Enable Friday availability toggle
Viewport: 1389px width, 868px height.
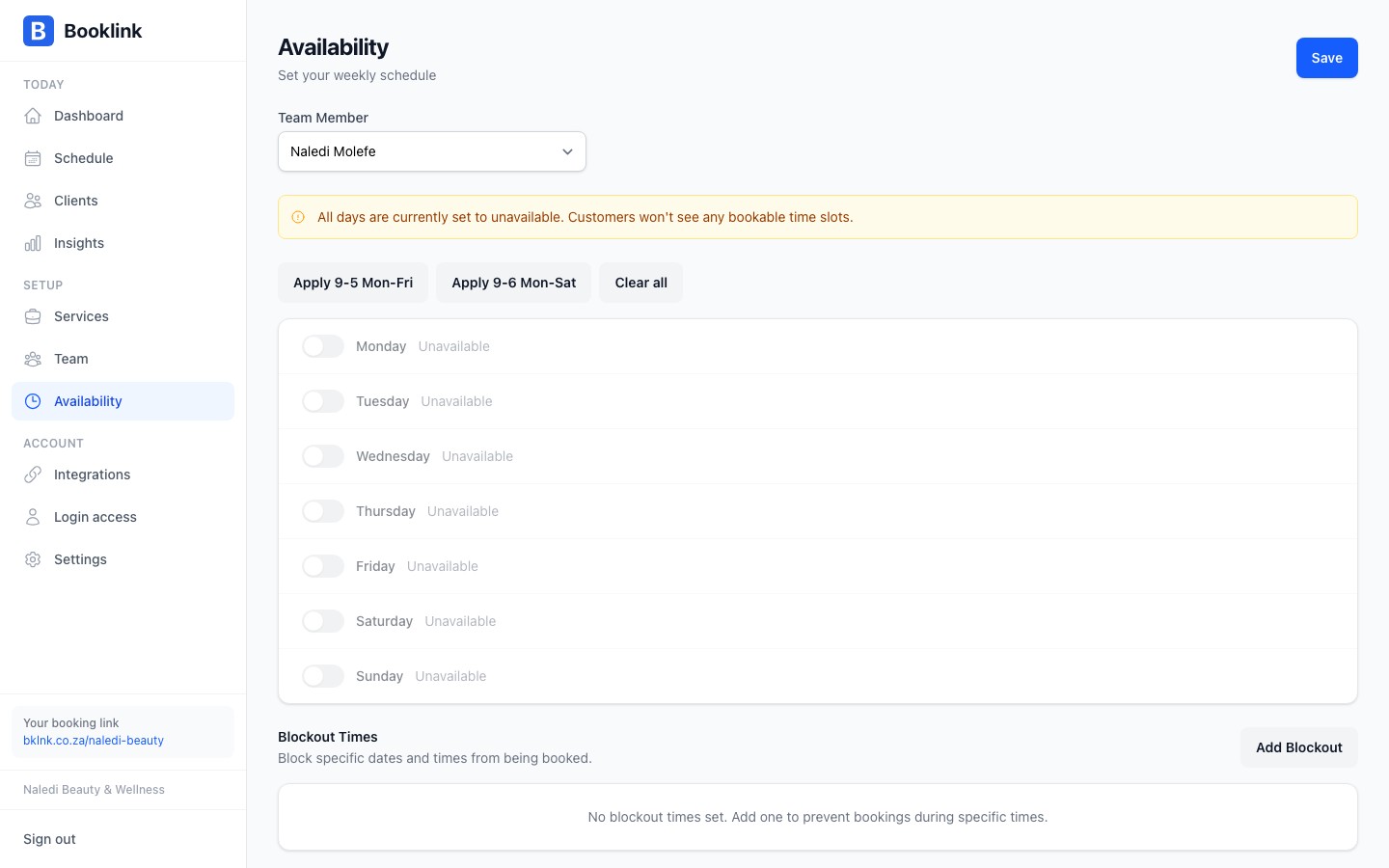[x=323, y=566]
